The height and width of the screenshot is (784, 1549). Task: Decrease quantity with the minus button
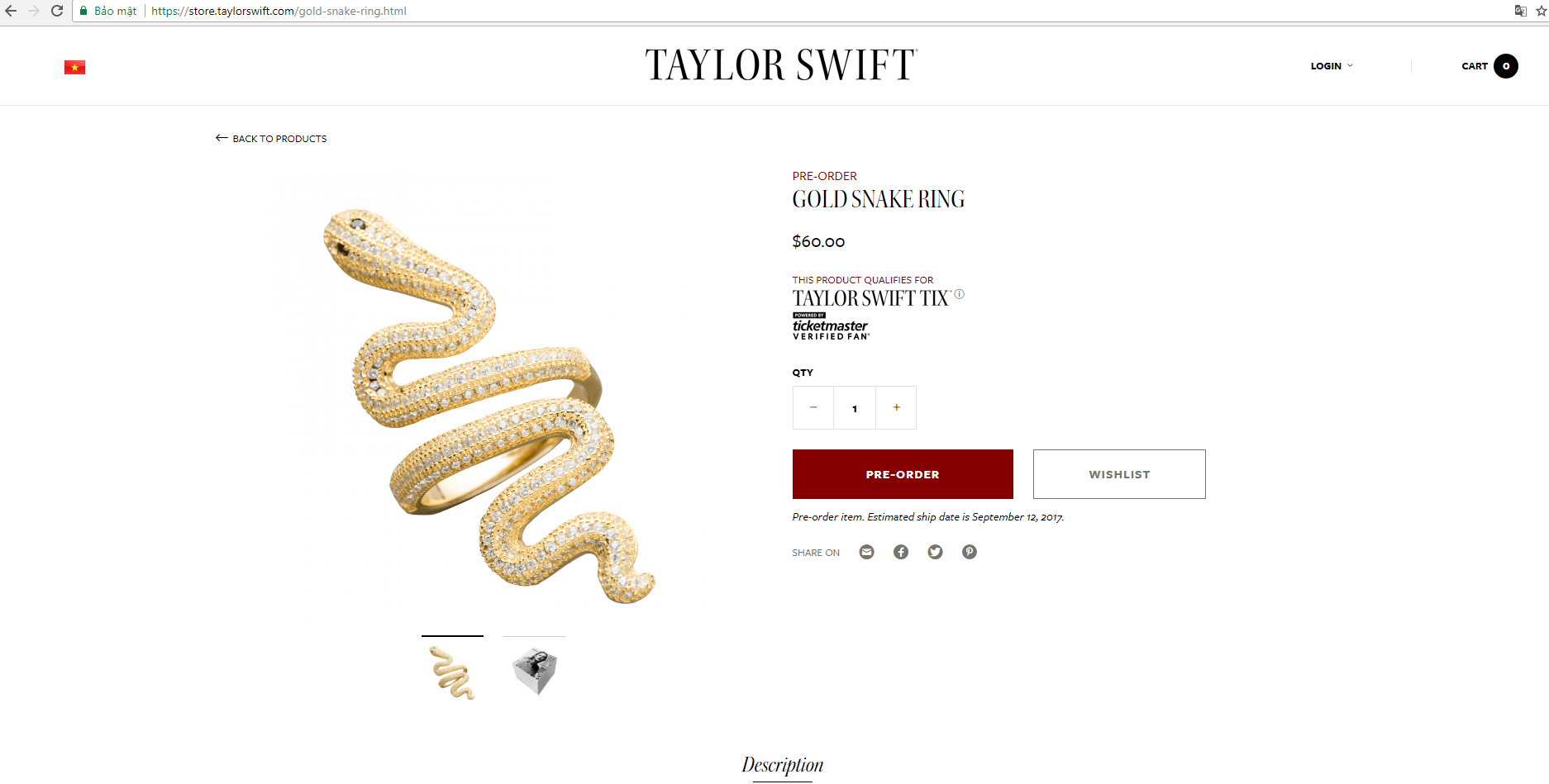point(813,407)
